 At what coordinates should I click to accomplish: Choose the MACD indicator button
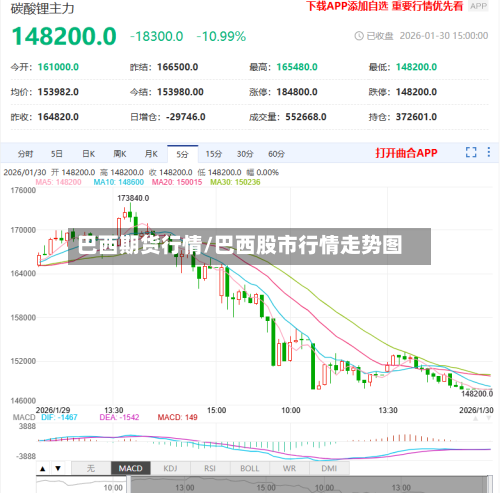coord(131,468)
